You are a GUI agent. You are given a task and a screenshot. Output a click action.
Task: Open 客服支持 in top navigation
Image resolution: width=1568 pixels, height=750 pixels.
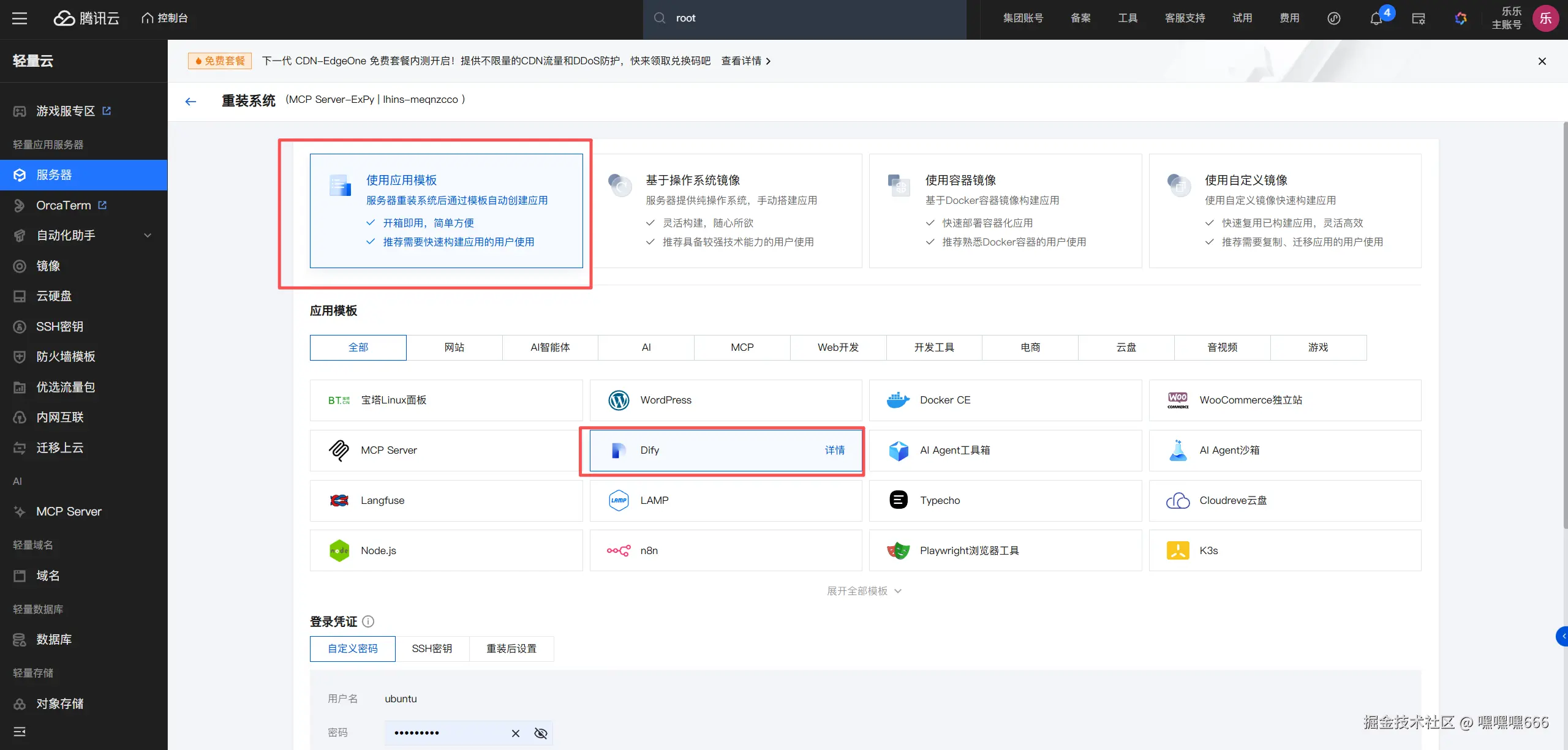(1185, 18)
